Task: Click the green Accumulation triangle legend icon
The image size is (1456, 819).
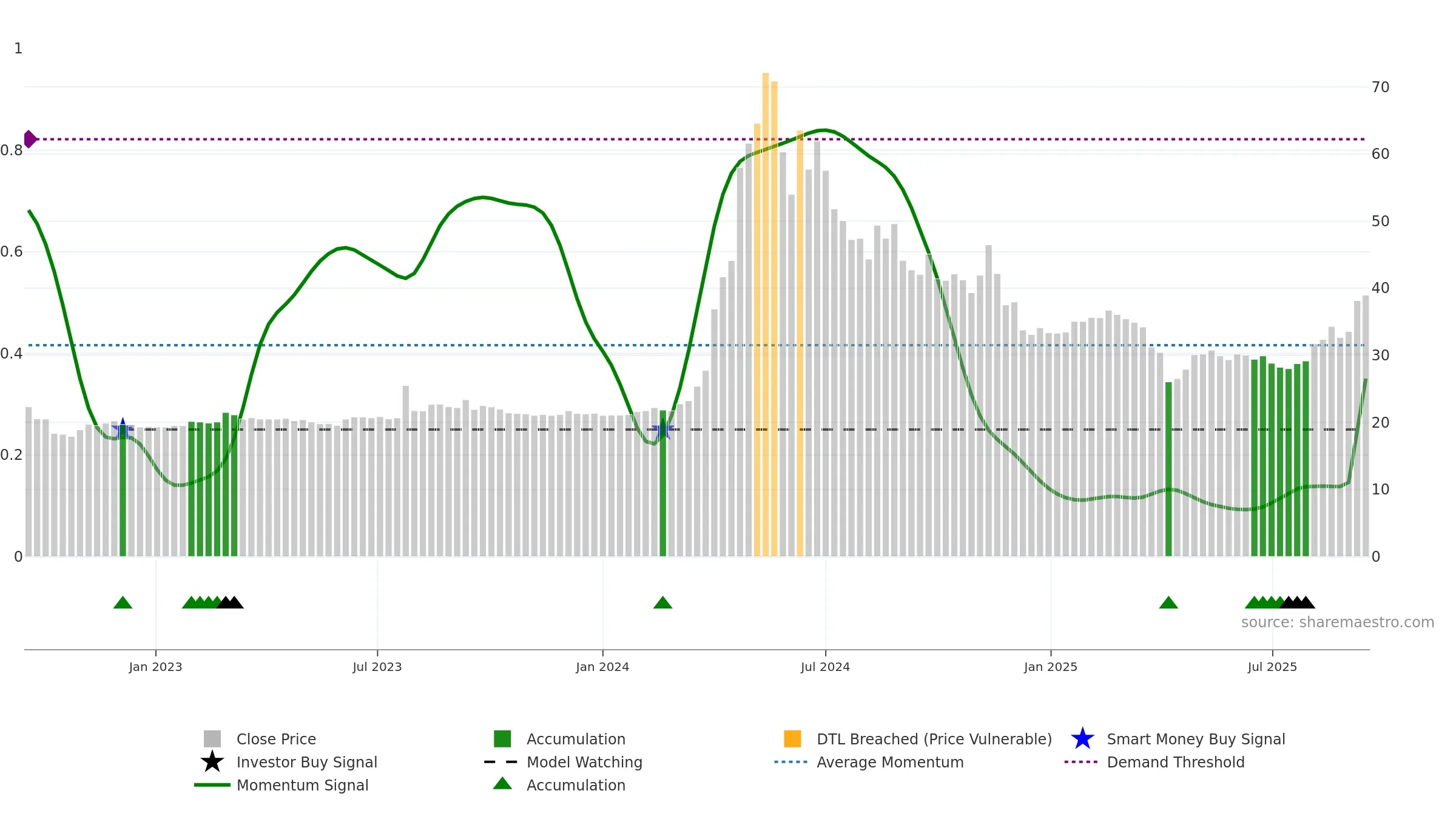Action: 502,784
